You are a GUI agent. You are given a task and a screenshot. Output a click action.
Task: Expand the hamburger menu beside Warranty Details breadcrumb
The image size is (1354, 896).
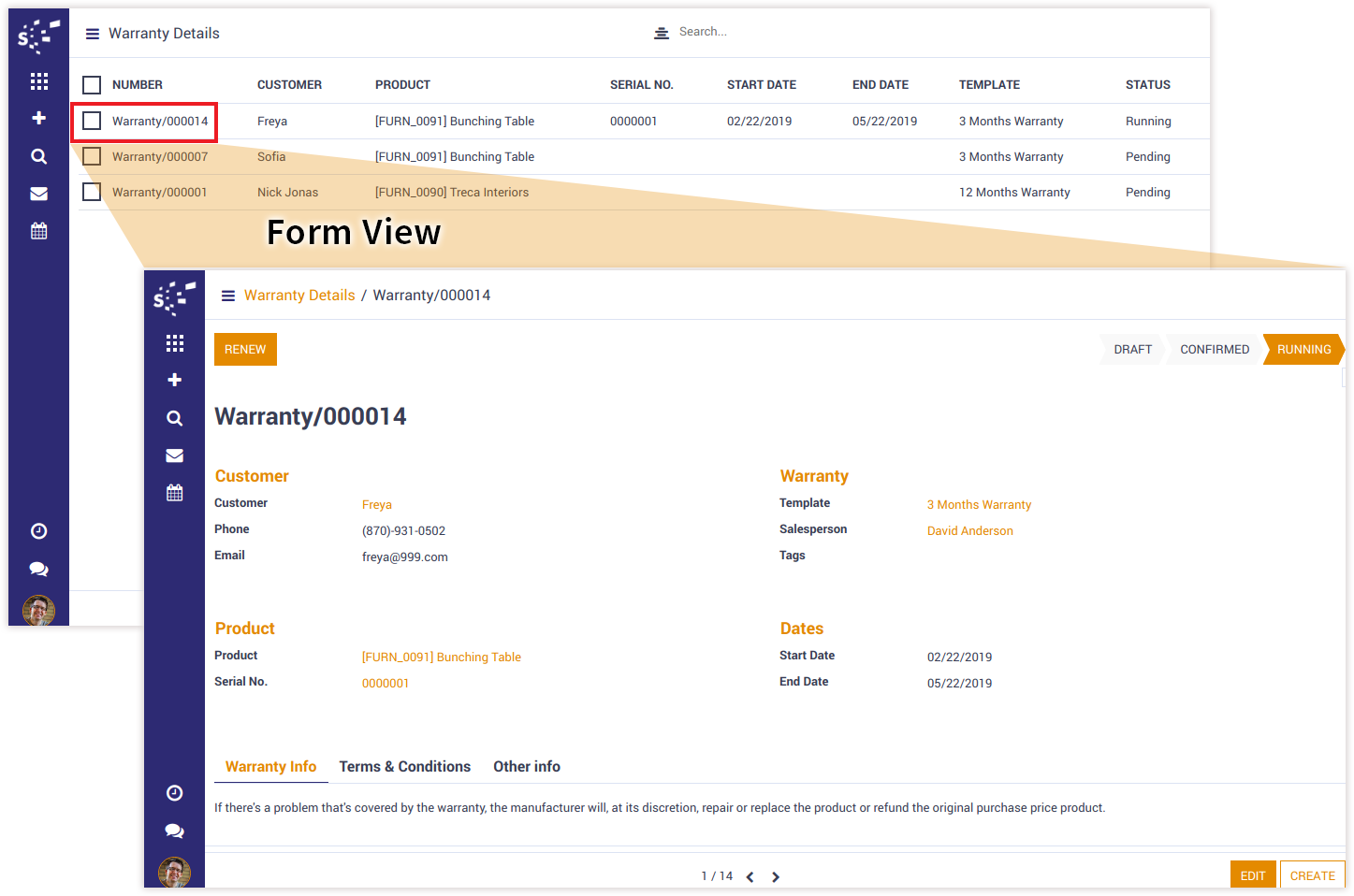(x=227, y=296)
